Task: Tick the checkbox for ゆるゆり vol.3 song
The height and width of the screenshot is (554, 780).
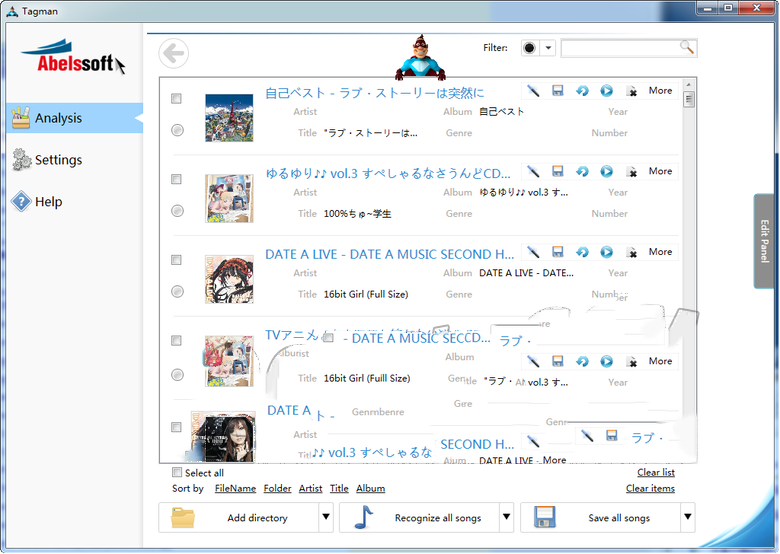Action: tap(176, 179)
